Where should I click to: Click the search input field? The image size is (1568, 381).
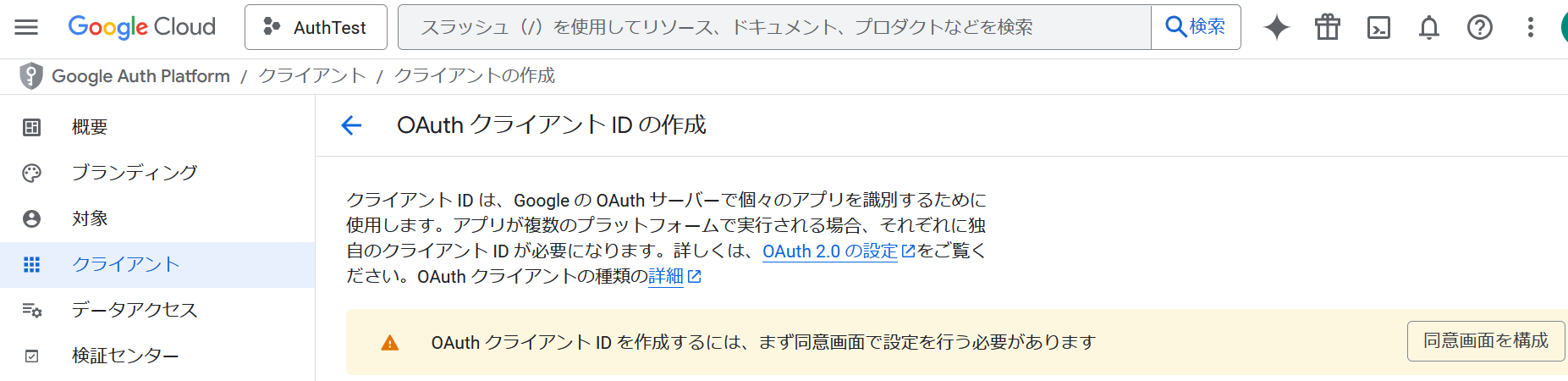click(x=774, y=27)
